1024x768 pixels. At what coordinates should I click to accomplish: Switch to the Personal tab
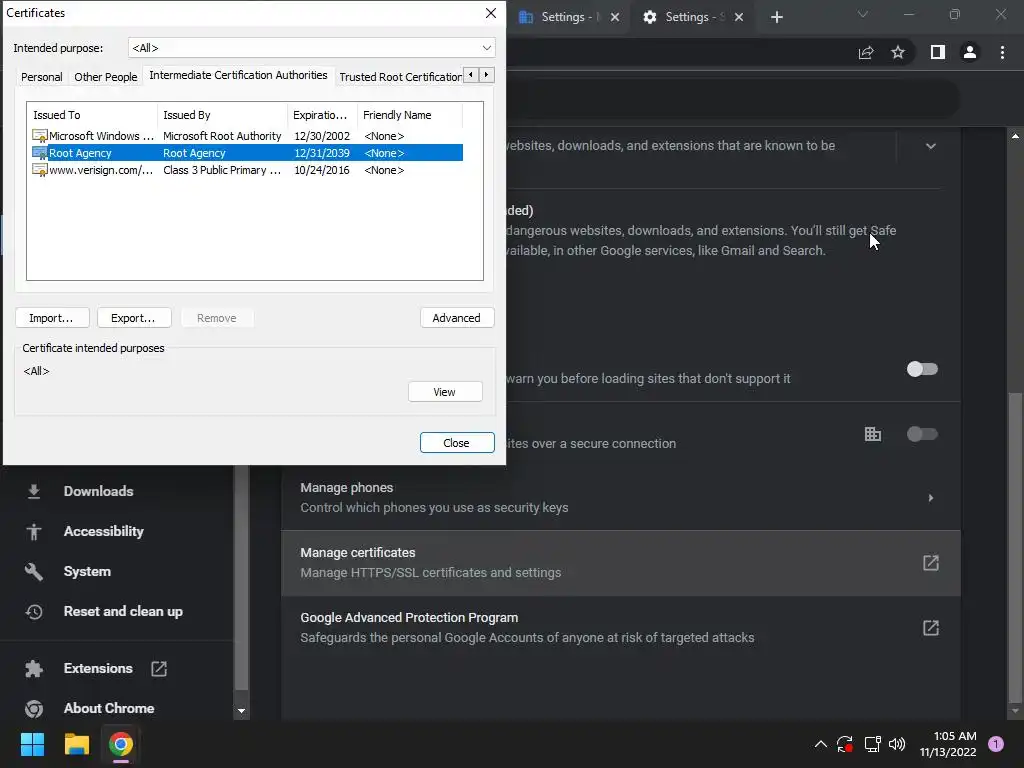[42, 77]
